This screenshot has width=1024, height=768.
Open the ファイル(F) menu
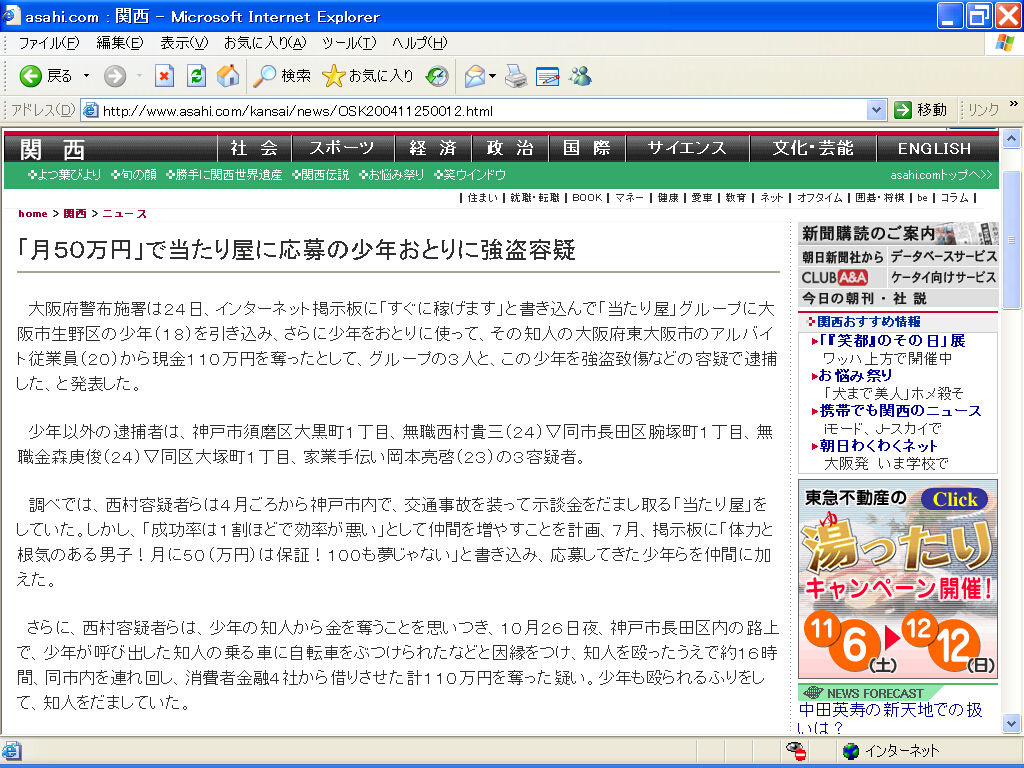coord(48,43)
